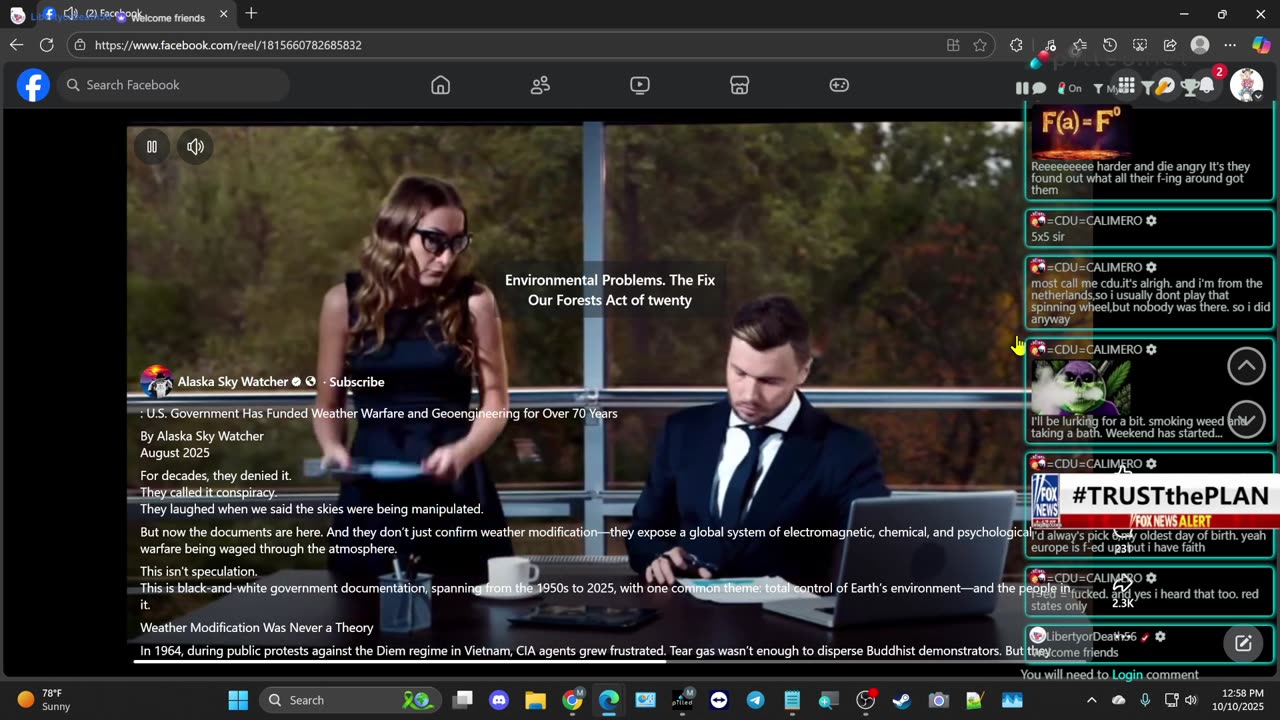
Task: Pause the reel video
Action: pos(152,147)
